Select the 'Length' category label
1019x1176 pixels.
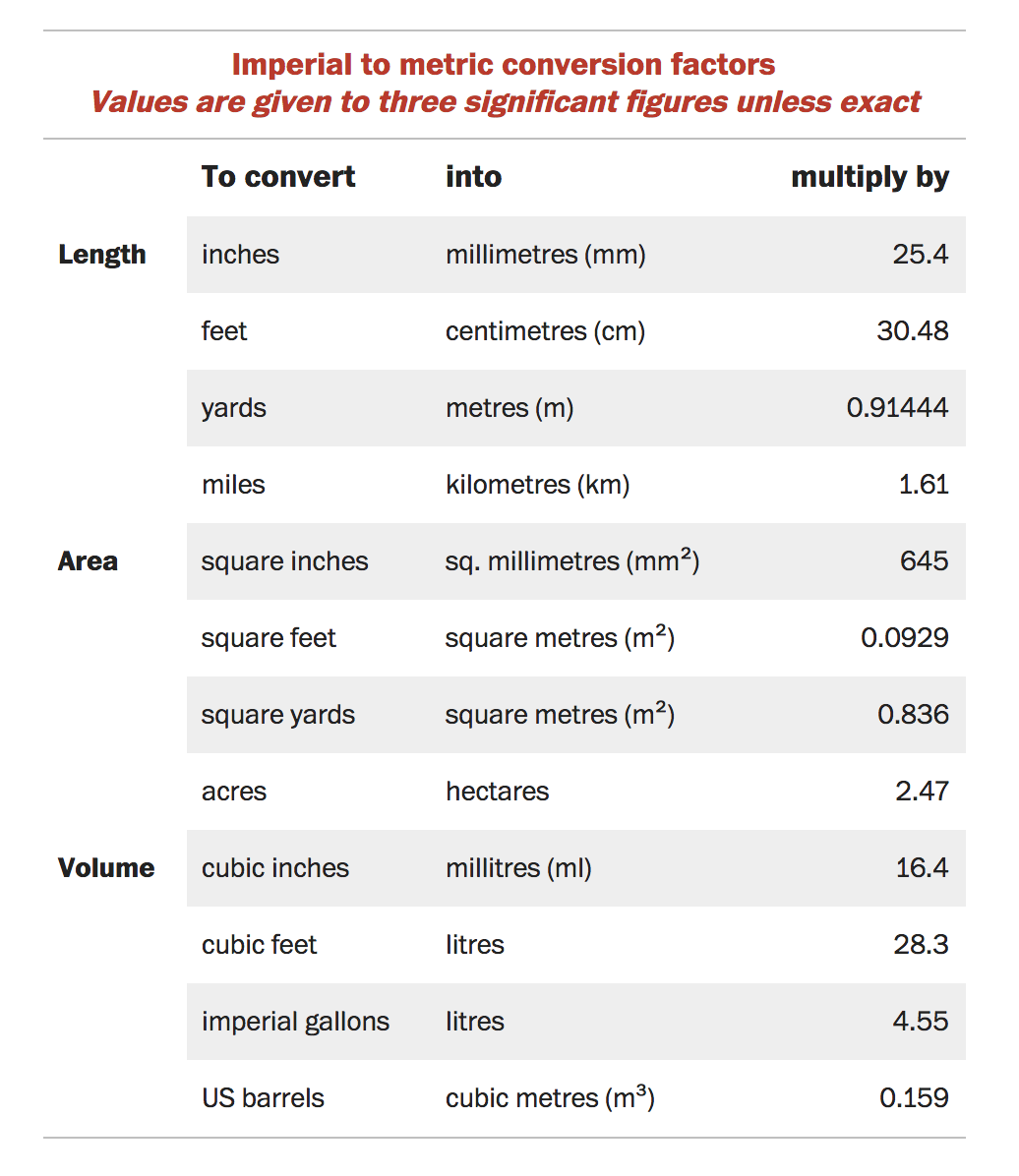click(x=102, y=255)
